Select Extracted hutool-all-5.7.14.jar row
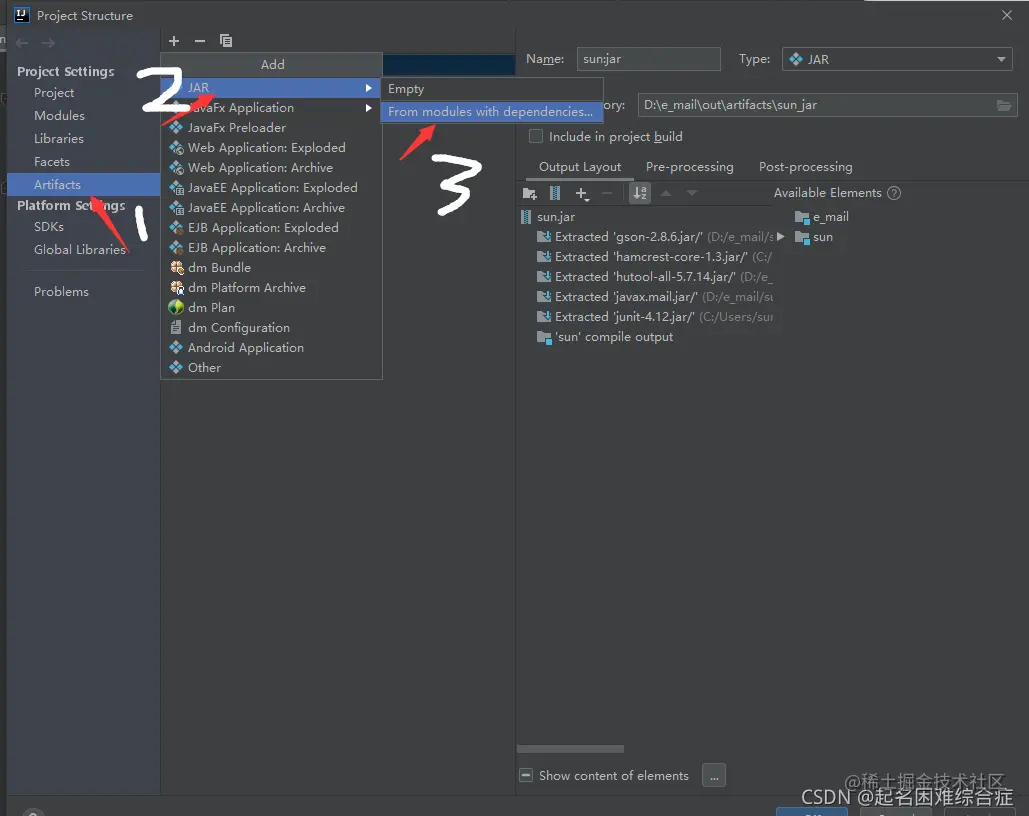This screenshot has width=1029, height=816. pos(654,277)
